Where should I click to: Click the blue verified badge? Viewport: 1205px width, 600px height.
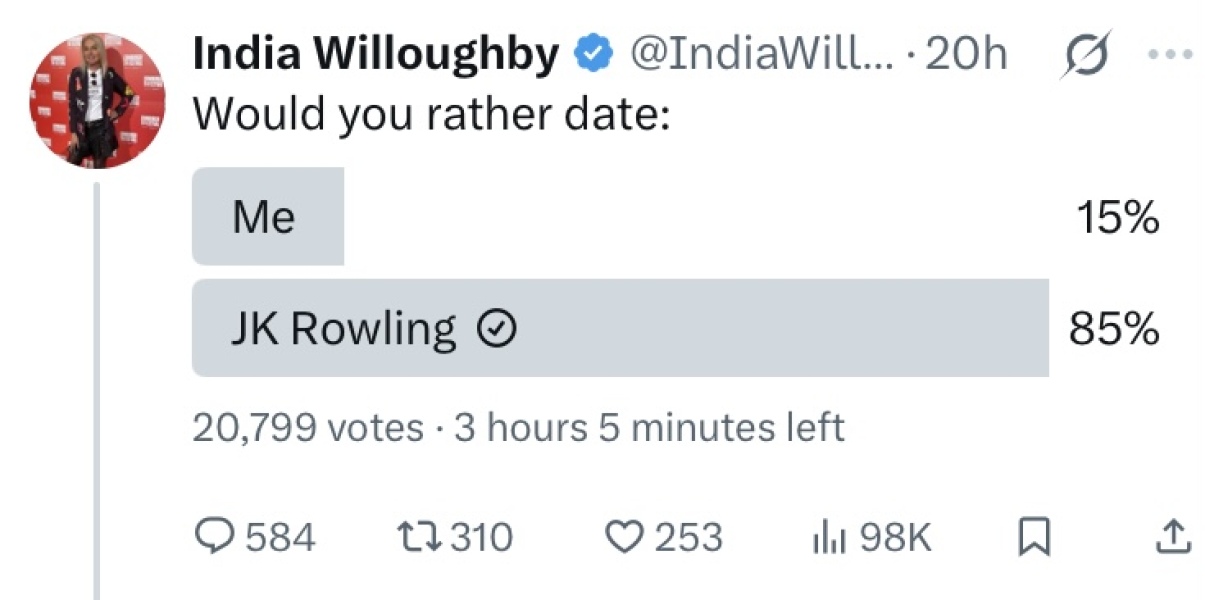(x=594, y=55)
